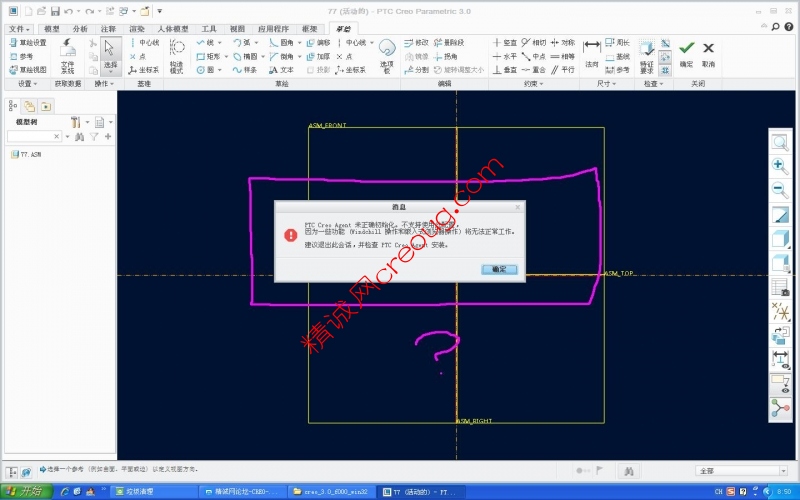Switch to 精诚网论坛 browser window in taskbar
Viewport: 800px width, 500px height.
[242, 492]
